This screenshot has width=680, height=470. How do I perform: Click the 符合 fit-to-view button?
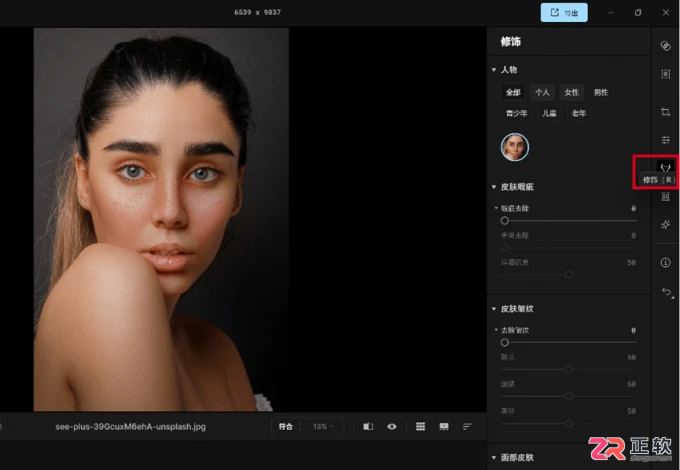(285, 427)
